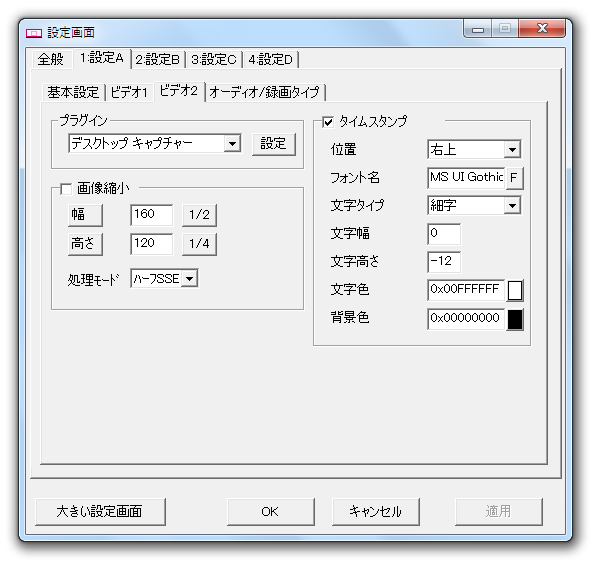
Task: Open the black 背景色 color swatch
Action: (515, 320)
